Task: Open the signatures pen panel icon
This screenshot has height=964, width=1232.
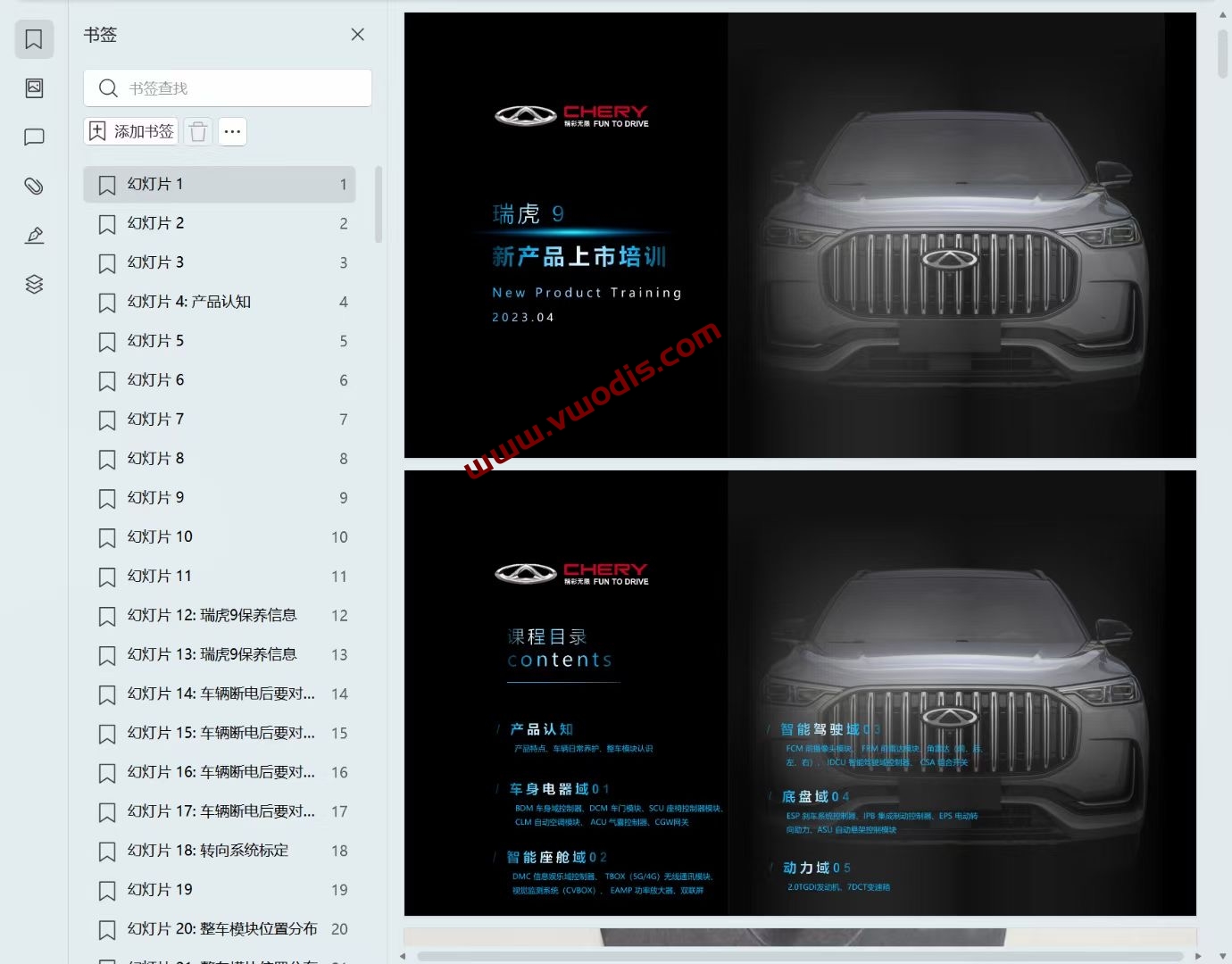Action: point(34,236)
